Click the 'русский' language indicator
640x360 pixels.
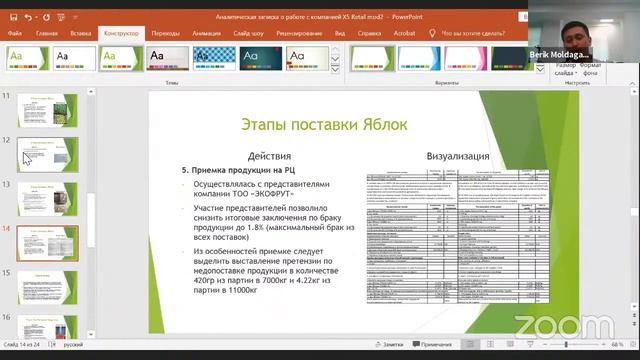tap(73, 344)
